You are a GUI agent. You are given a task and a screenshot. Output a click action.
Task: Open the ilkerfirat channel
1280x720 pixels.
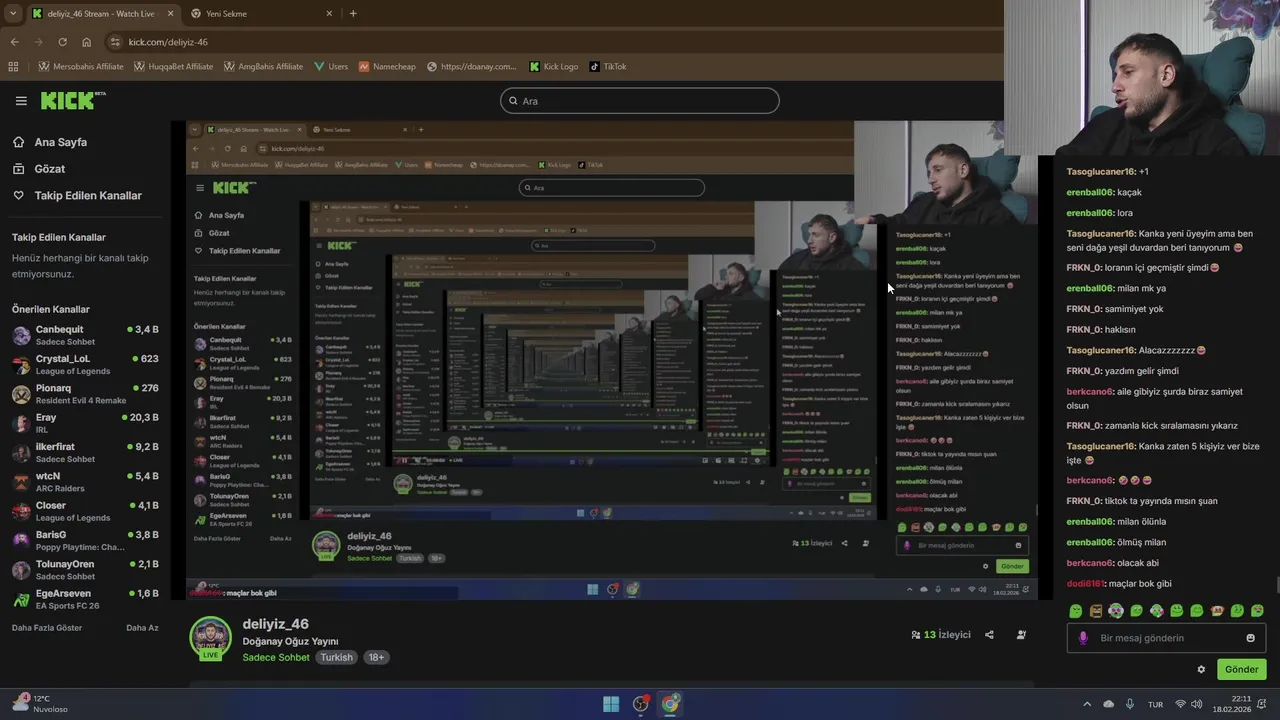85,452
